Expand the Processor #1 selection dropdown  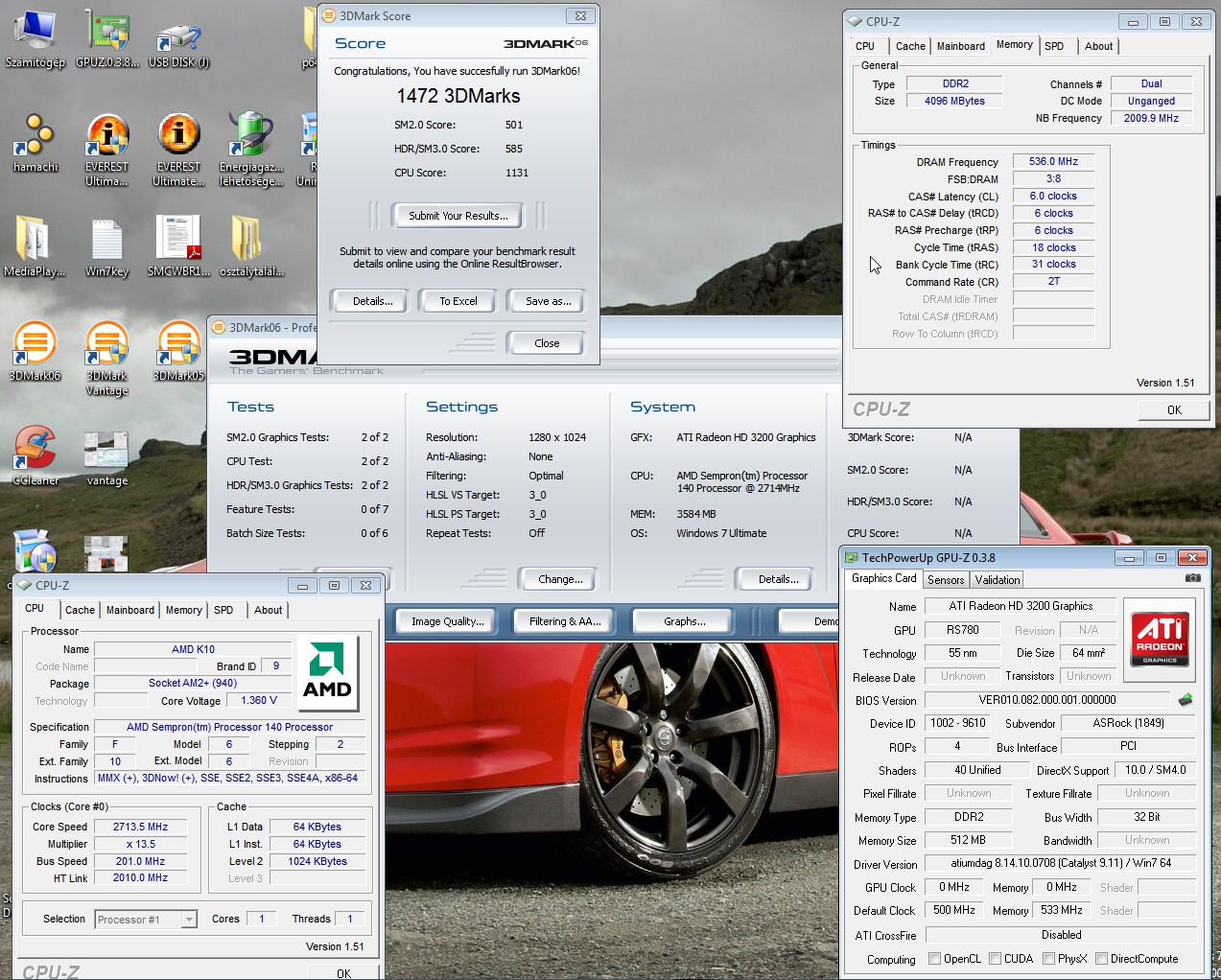189,920
